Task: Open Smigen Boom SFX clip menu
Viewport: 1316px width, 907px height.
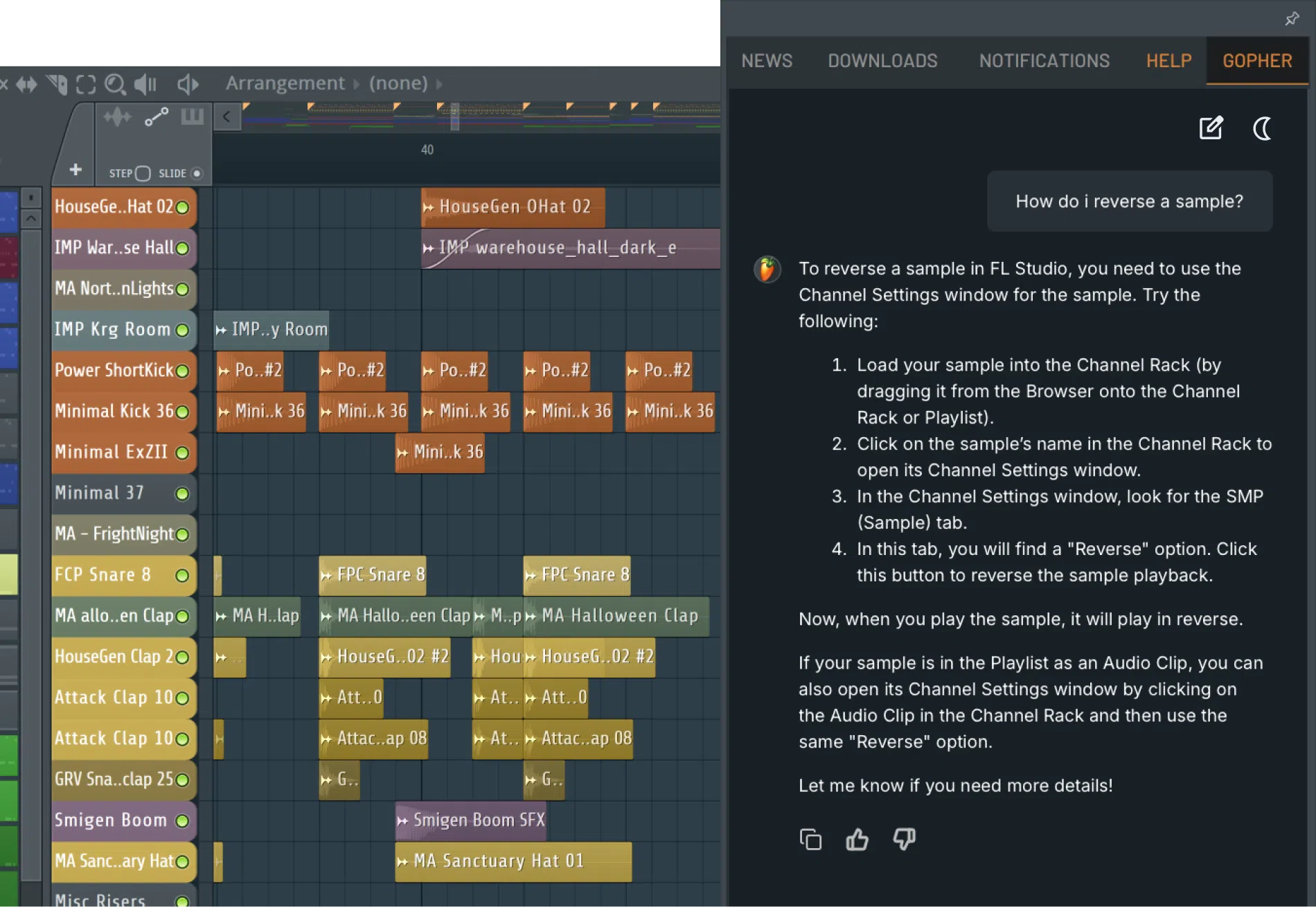Action: pyautogui.click(x=402, y=820)
